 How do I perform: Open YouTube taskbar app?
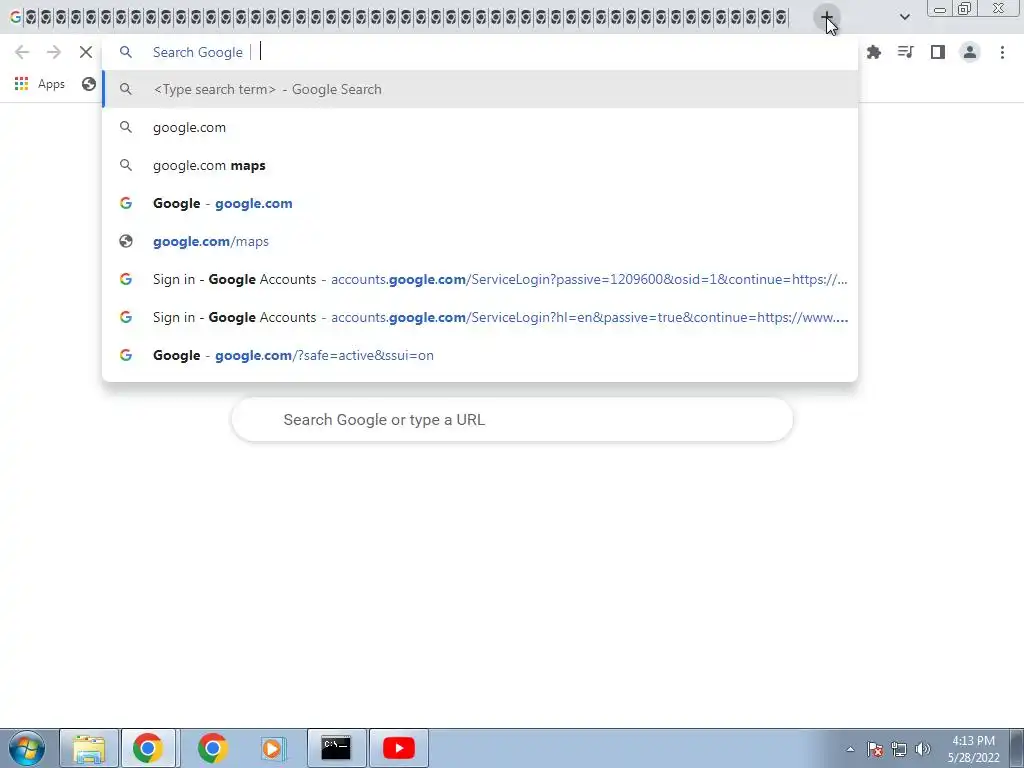(x=399, y=748)
